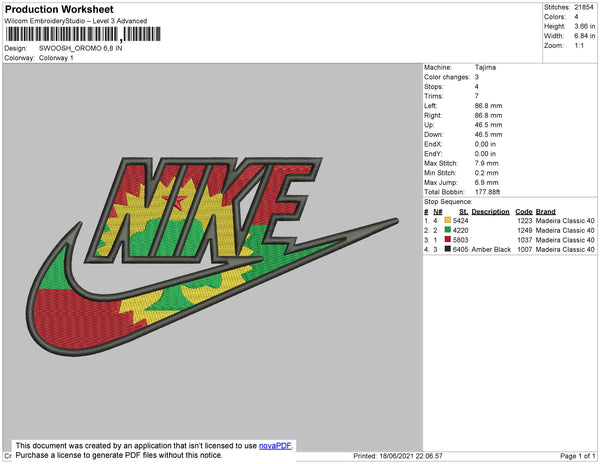This screenshot has width=600, height=464.
Task: Click the 'Up:' value '46.5 mm'
Action: (x=489, y=125)
